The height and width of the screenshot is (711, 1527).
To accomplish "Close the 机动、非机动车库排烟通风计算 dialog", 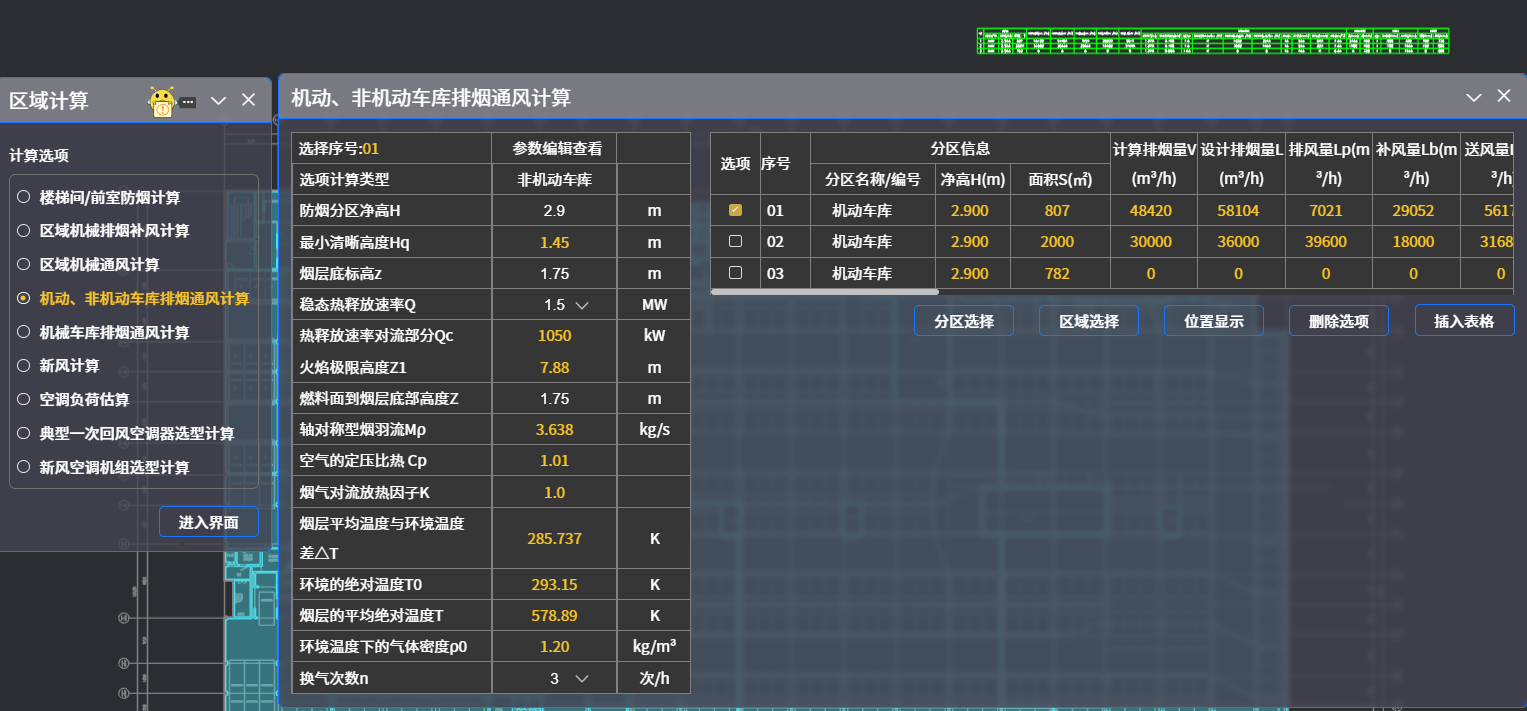I will coord(1503,96).
